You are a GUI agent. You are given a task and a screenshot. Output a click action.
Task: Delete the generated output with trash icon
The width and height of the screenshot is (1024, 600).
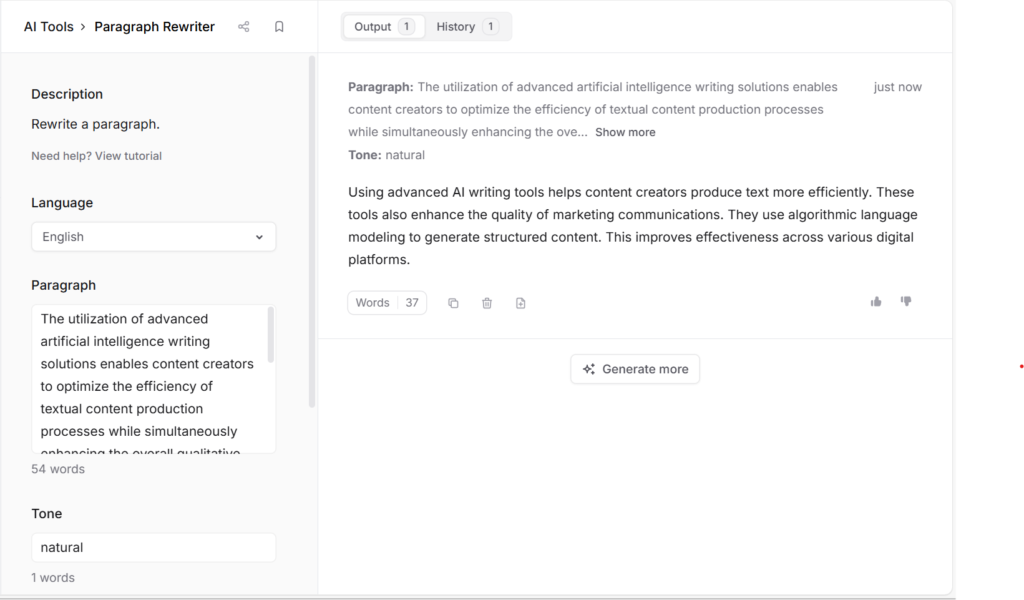[x=487, y=303]
